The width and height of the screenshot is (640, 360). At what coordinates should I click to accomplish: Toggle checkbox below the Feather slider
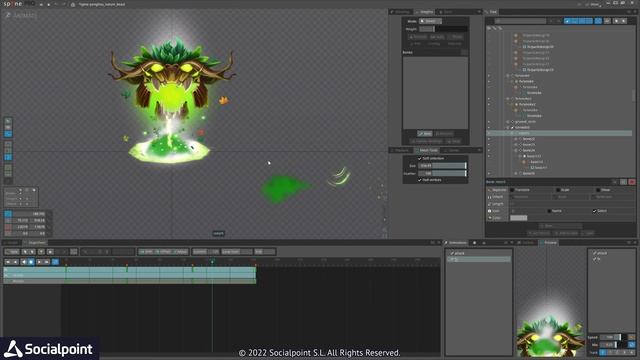click(420, 180)
